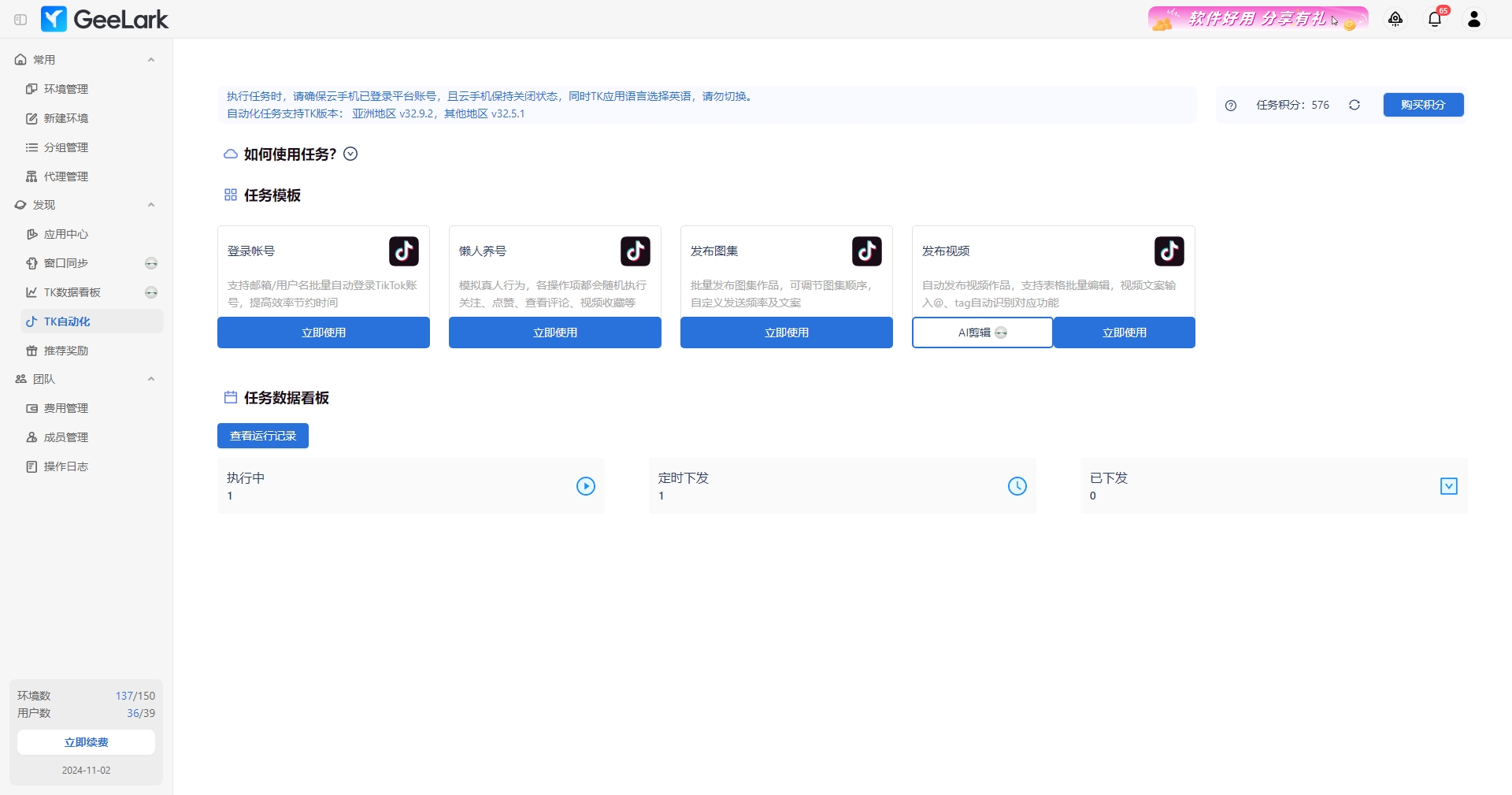
Task: Click the cloud icon beside 如何使用任务
Action: pyautogui.click(x=231, y=154)
